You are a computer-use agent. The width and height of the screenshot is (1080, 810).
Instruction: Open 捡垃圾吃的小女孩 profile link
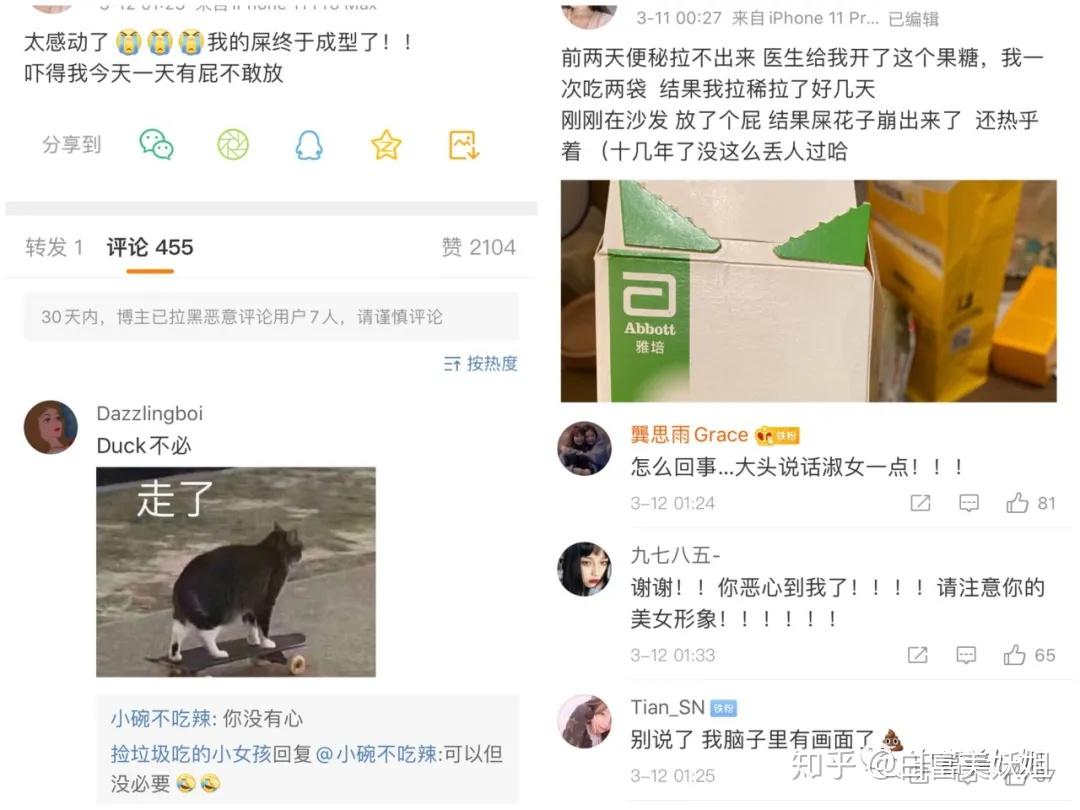coord(191,754)
